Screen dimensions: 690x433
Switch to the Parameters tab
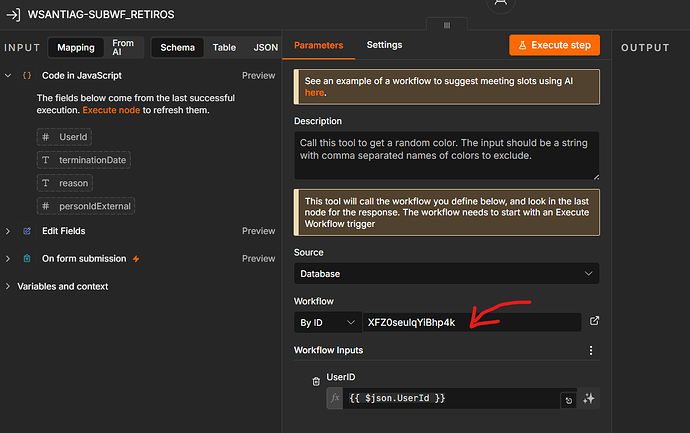click(318, 45)
